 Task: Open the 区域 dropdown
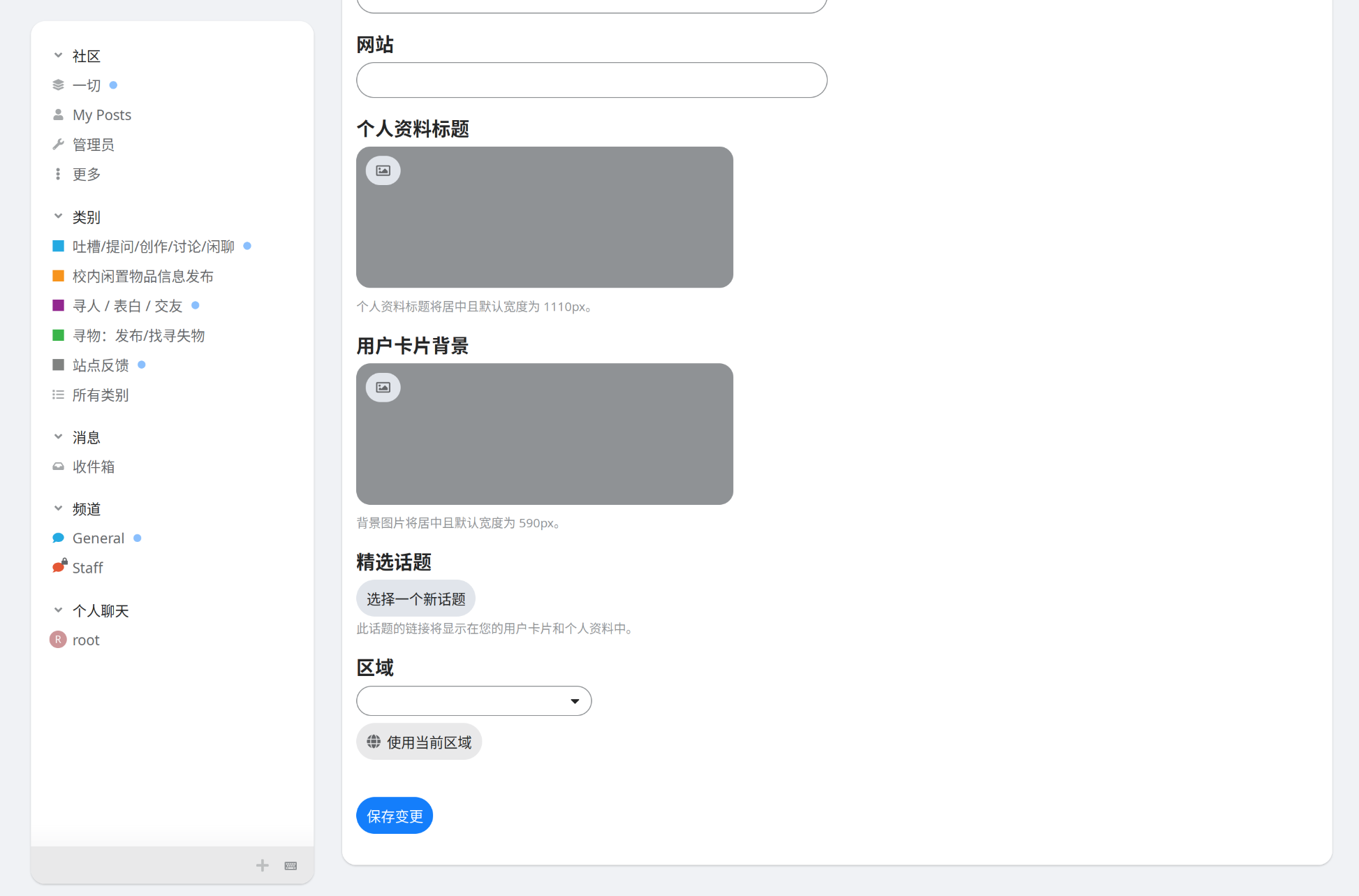click(473, 701)
